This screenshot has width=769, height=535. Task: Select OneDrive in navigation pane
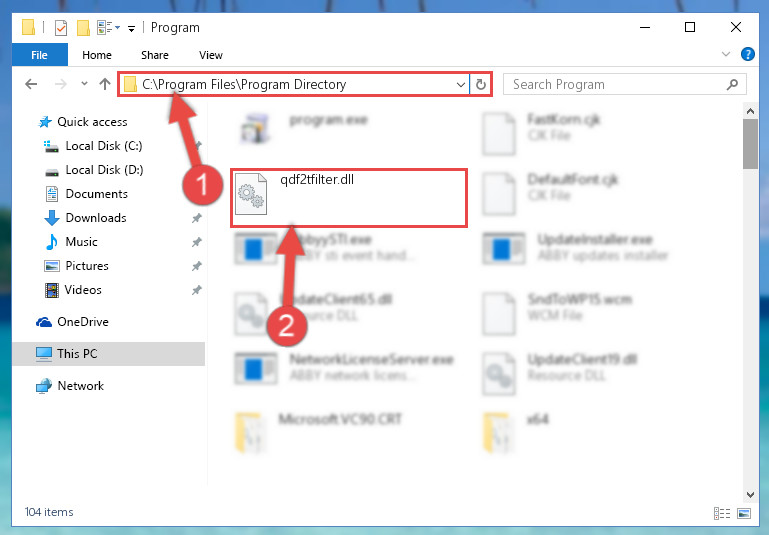coord(73,322)
